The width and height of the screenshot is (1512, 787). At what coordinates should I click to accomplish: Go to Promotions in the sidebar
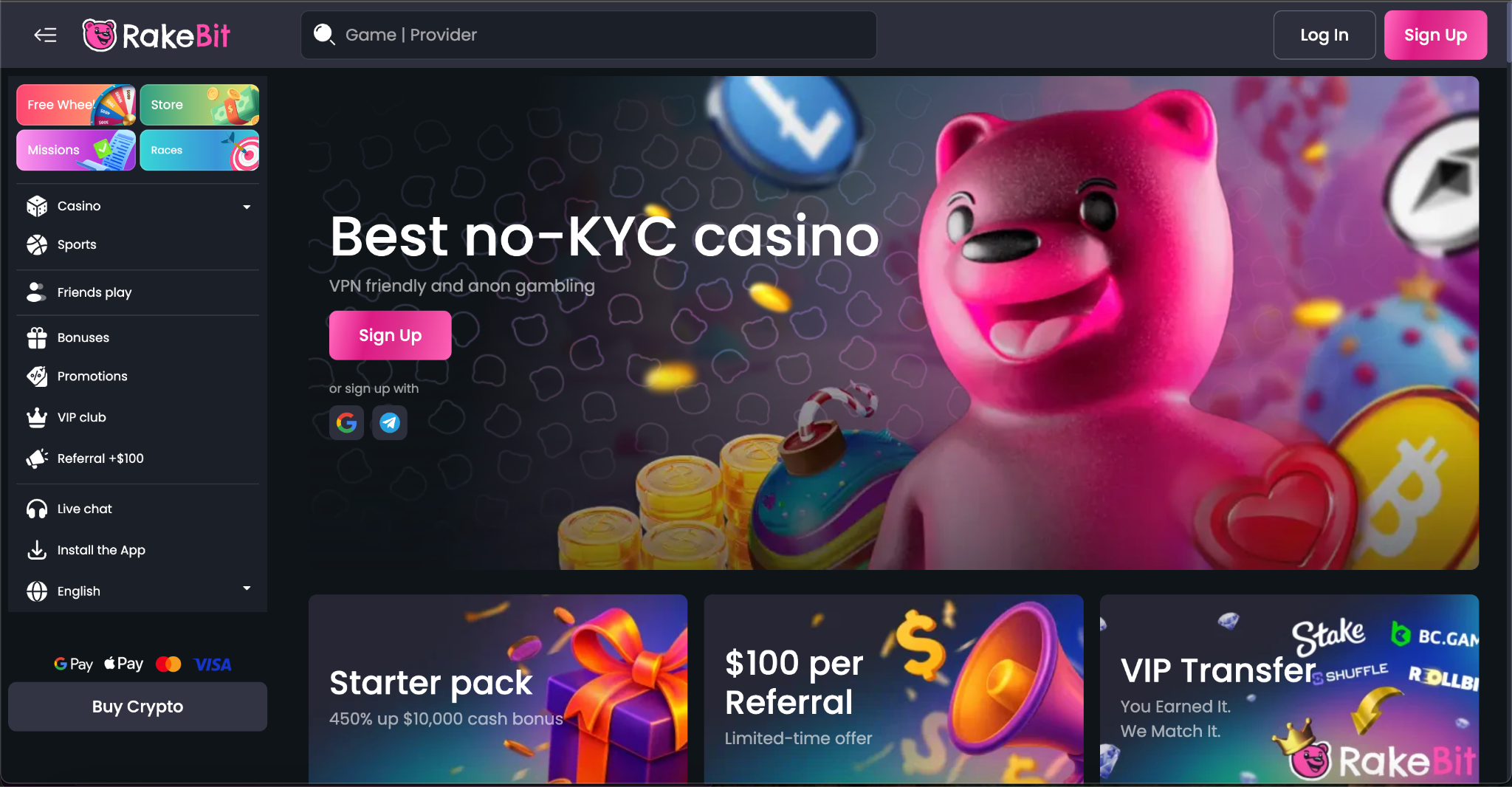point(138,376)
